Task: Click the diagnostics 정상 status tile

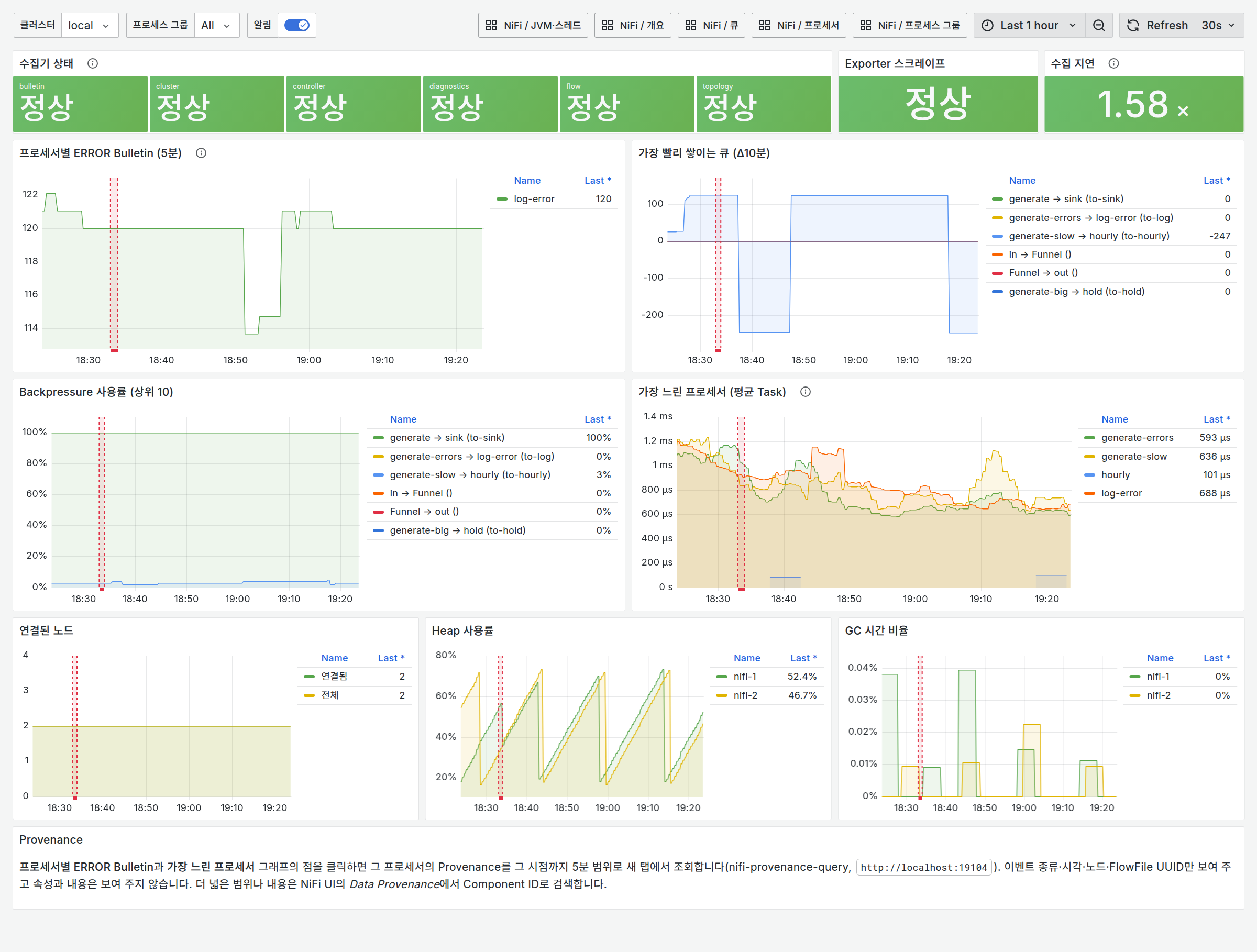Action: click(x=490, y=105)
